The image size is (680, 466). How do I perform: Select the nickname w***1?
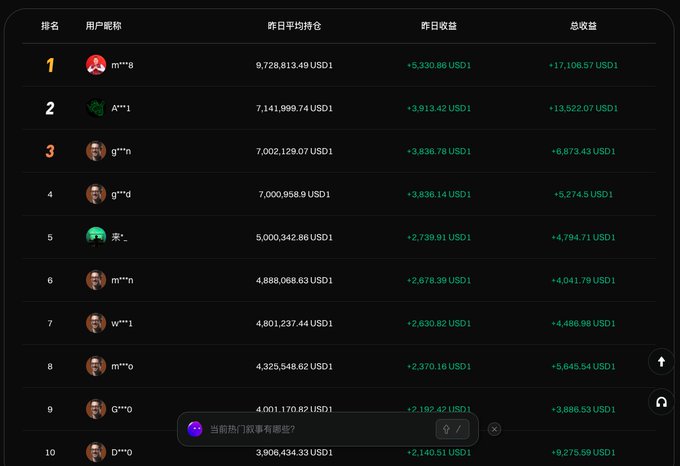click(x=122, y=323)
